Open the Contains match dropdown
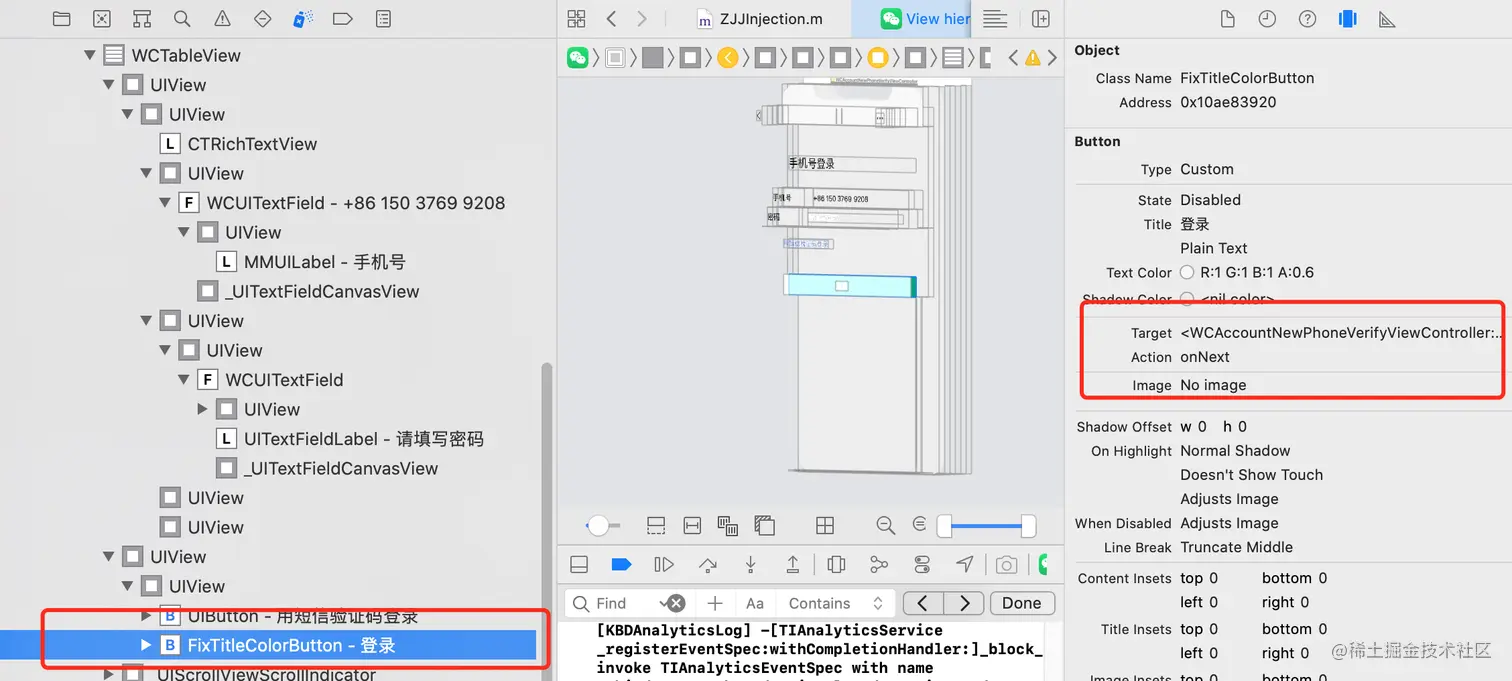 point(836,603)
